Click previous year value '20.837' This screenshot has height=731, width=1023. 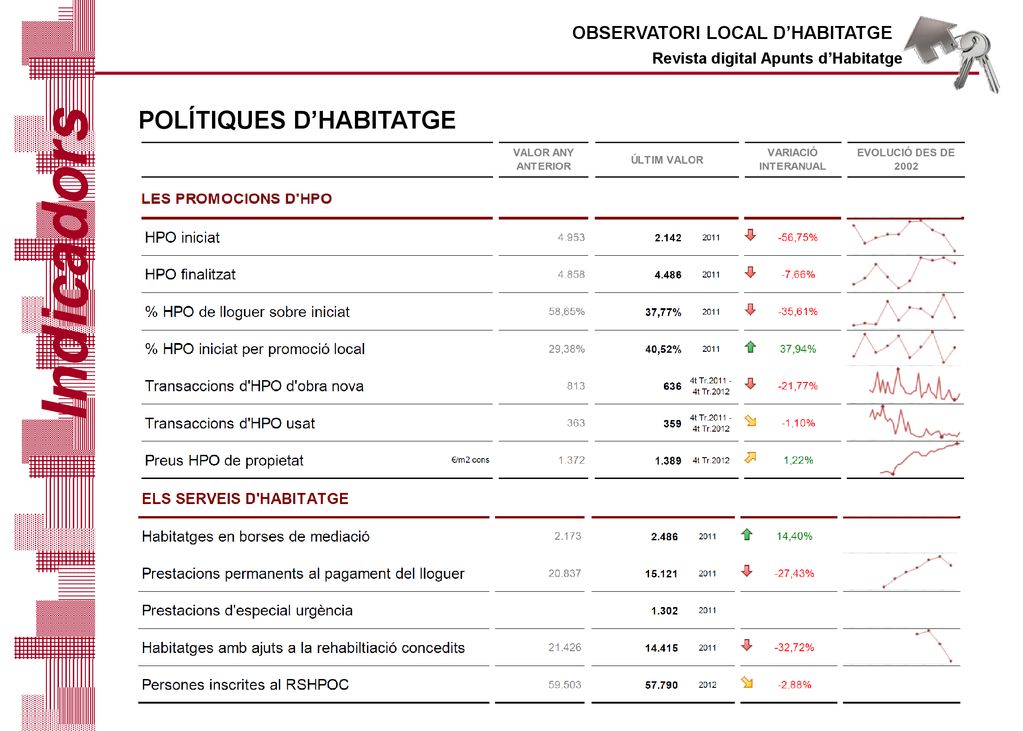click(564, 573)
